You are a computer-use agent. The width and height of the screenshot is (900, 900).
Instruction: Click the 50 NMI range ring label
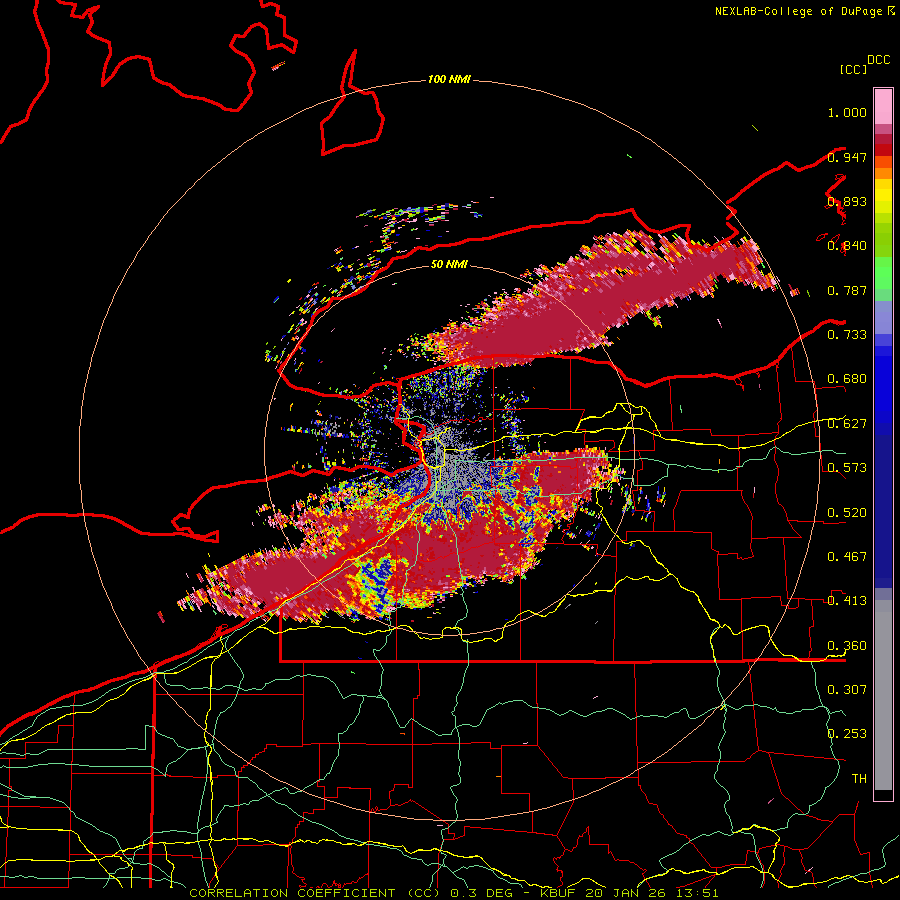449,264
